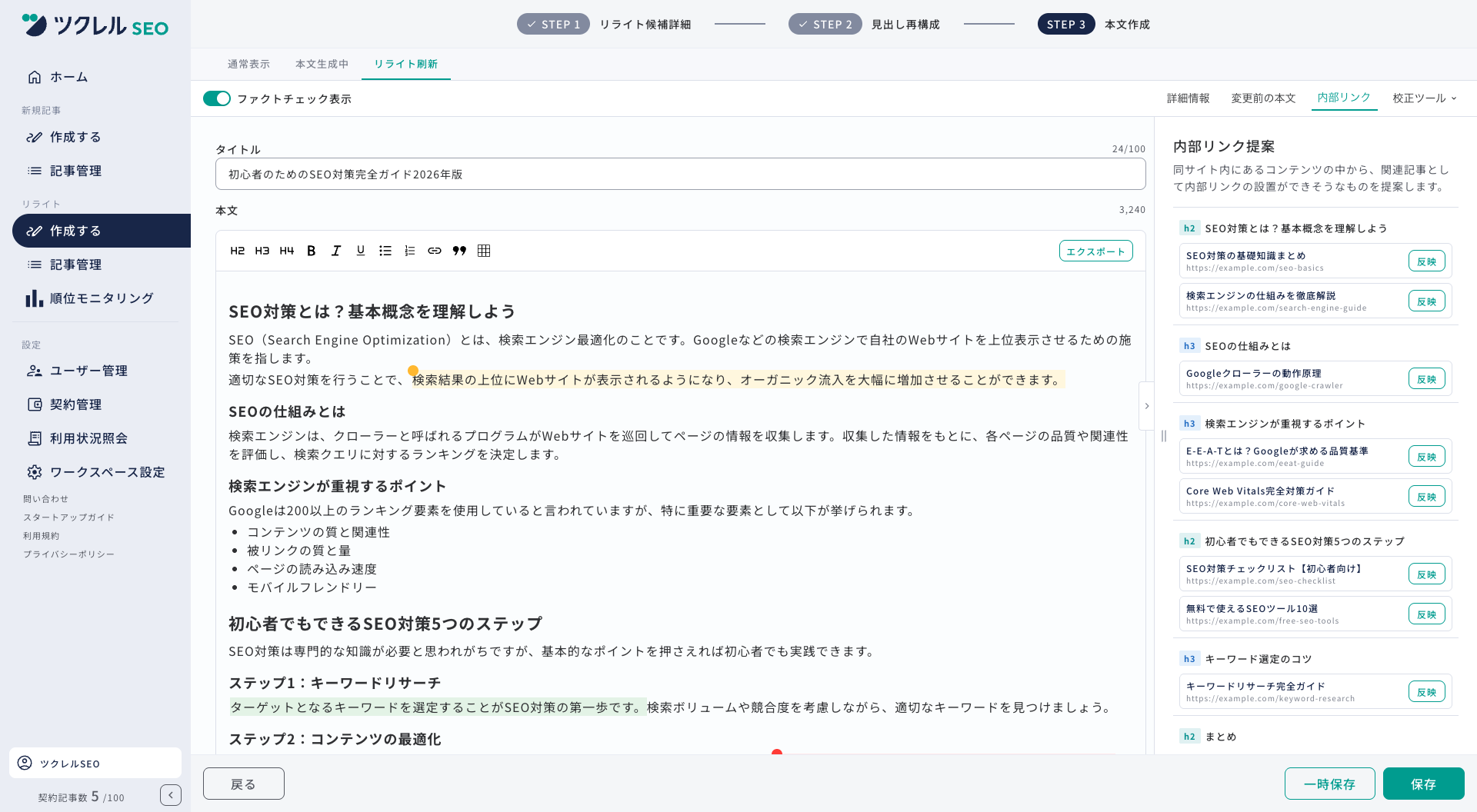Click 反映 for キーワードリサーチ完全ガイド
Image resolution: width=1477 pixels, height=812 pixels.
(1427, 692)
